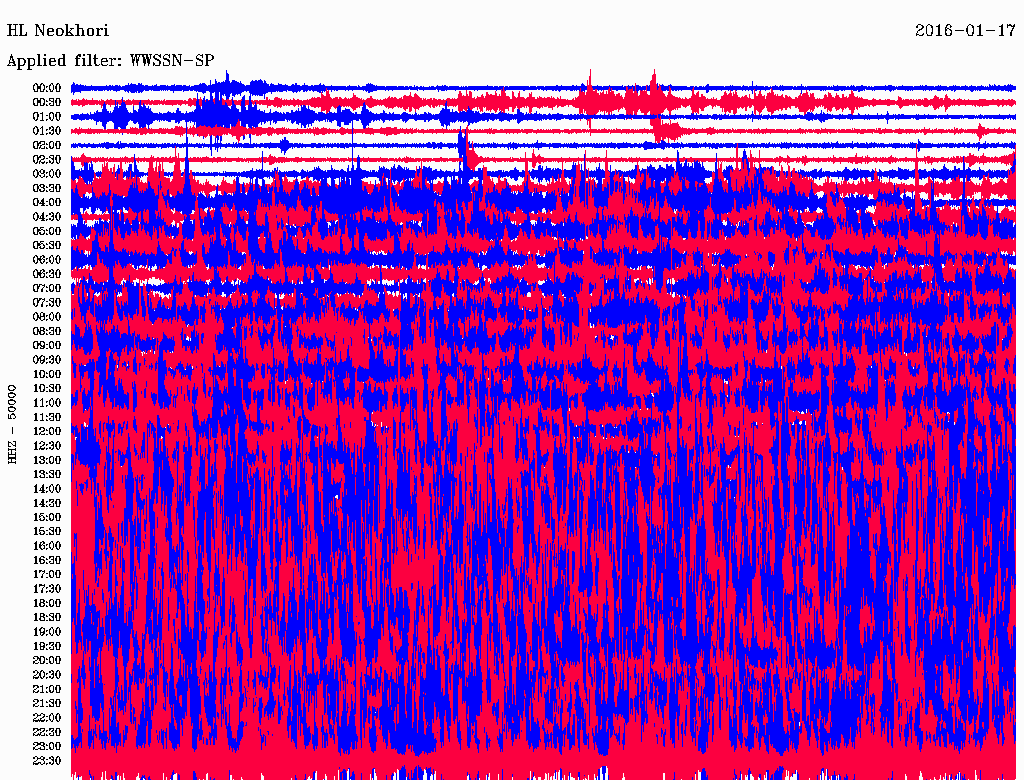Click the 00:30 time label
Screen dimensions: 1024x780
tap(47, 102)
